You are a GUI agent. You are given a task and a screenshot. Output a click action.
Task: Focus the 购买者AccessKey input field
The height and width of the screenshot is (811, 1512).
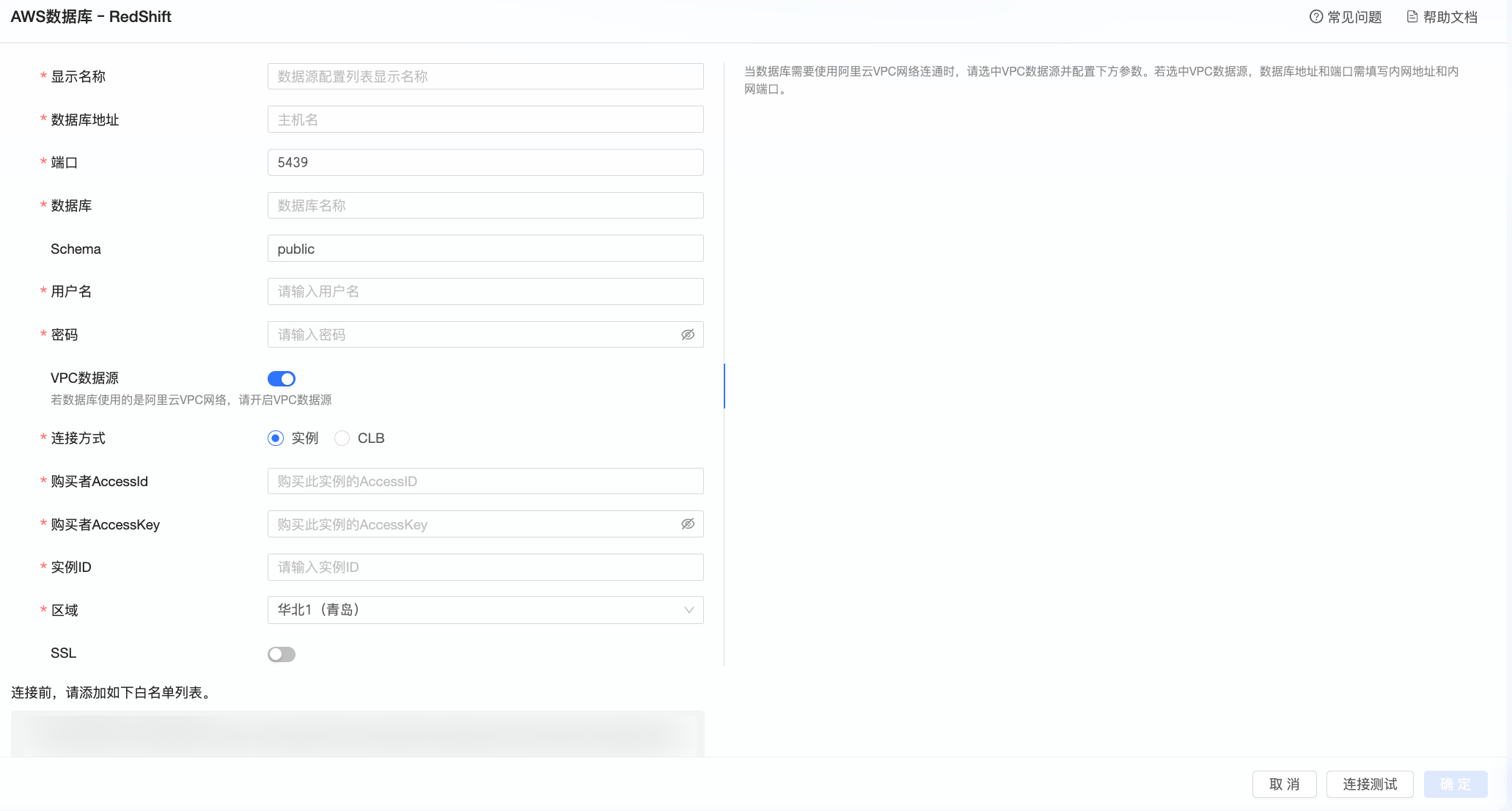485,524
